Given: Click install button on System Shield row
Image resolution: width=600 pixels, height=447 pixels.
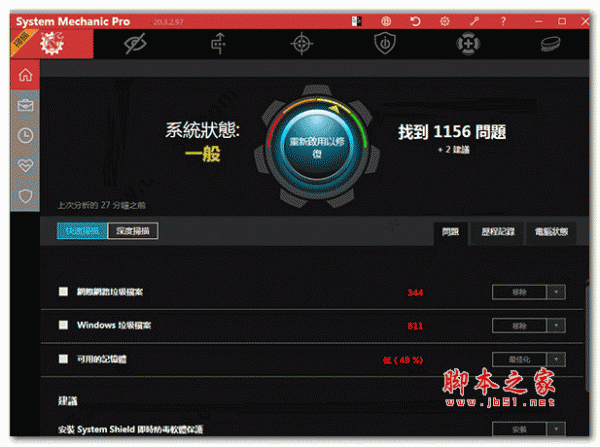Looking at the screenshot, I should pyautogui.click(x=519, y=429).
